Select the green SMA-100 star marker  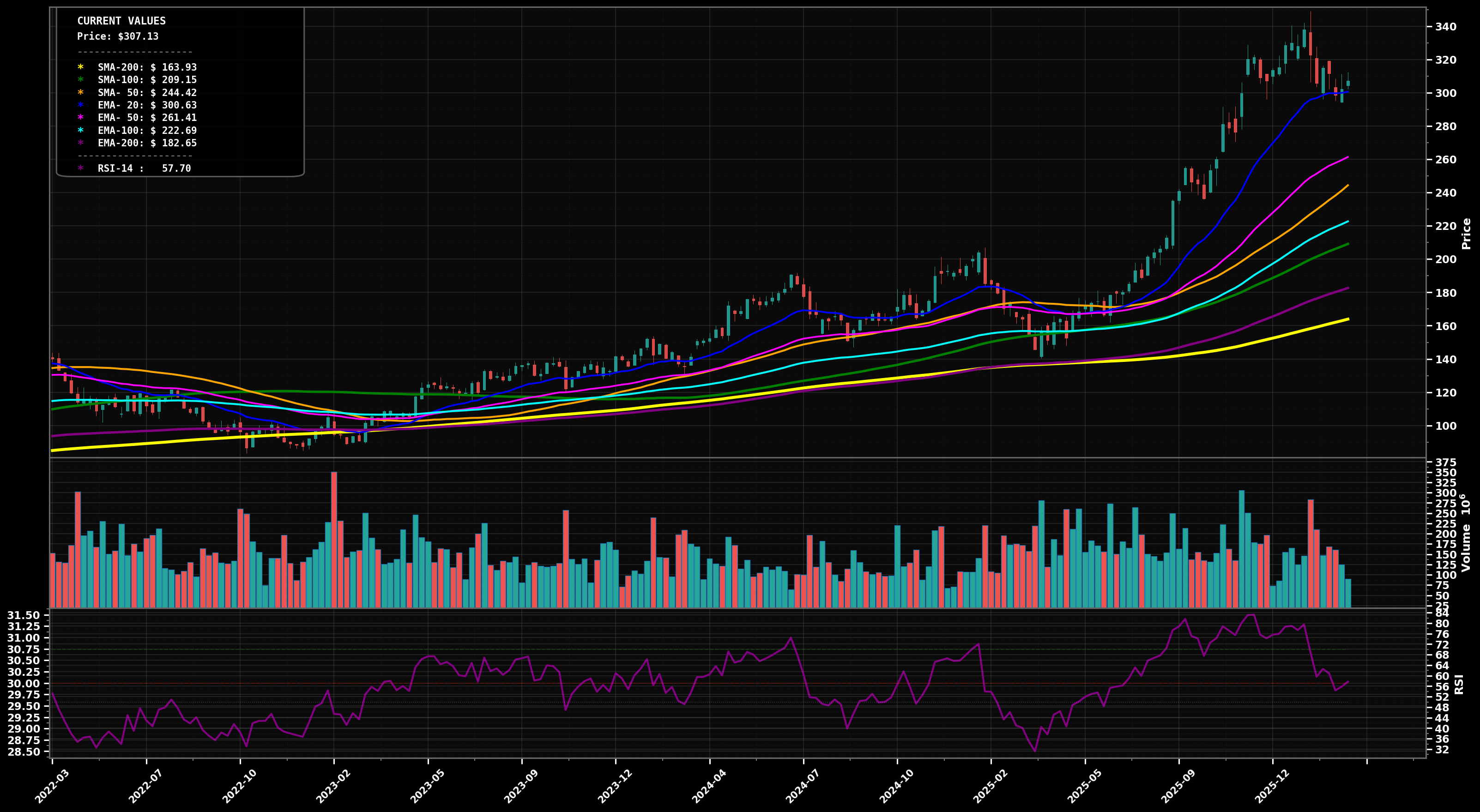(x=80, y=80)
